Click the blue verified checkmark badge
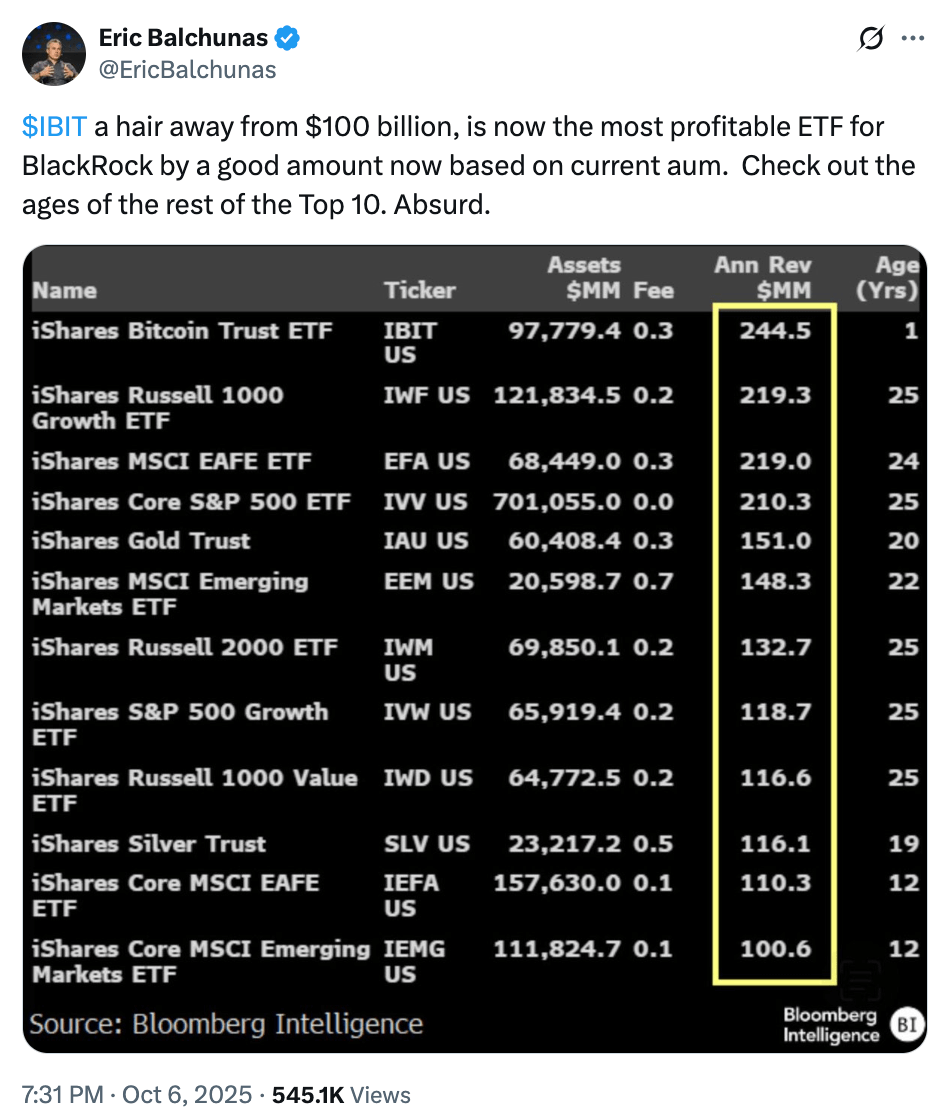The width and height of the screenshot is (946, 1120). pyautogui.click(x=289, y=39)
